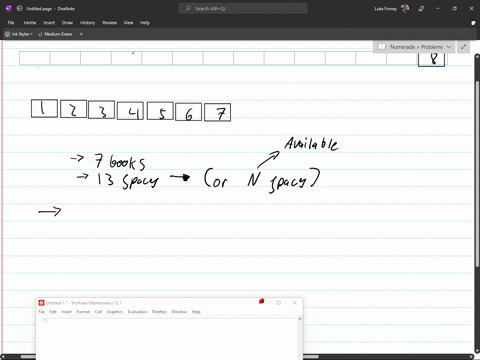This screenshot has height=360, width=480.
Task: Click the vertical scrollbar in OneNote
Action: tap(477, 173)
